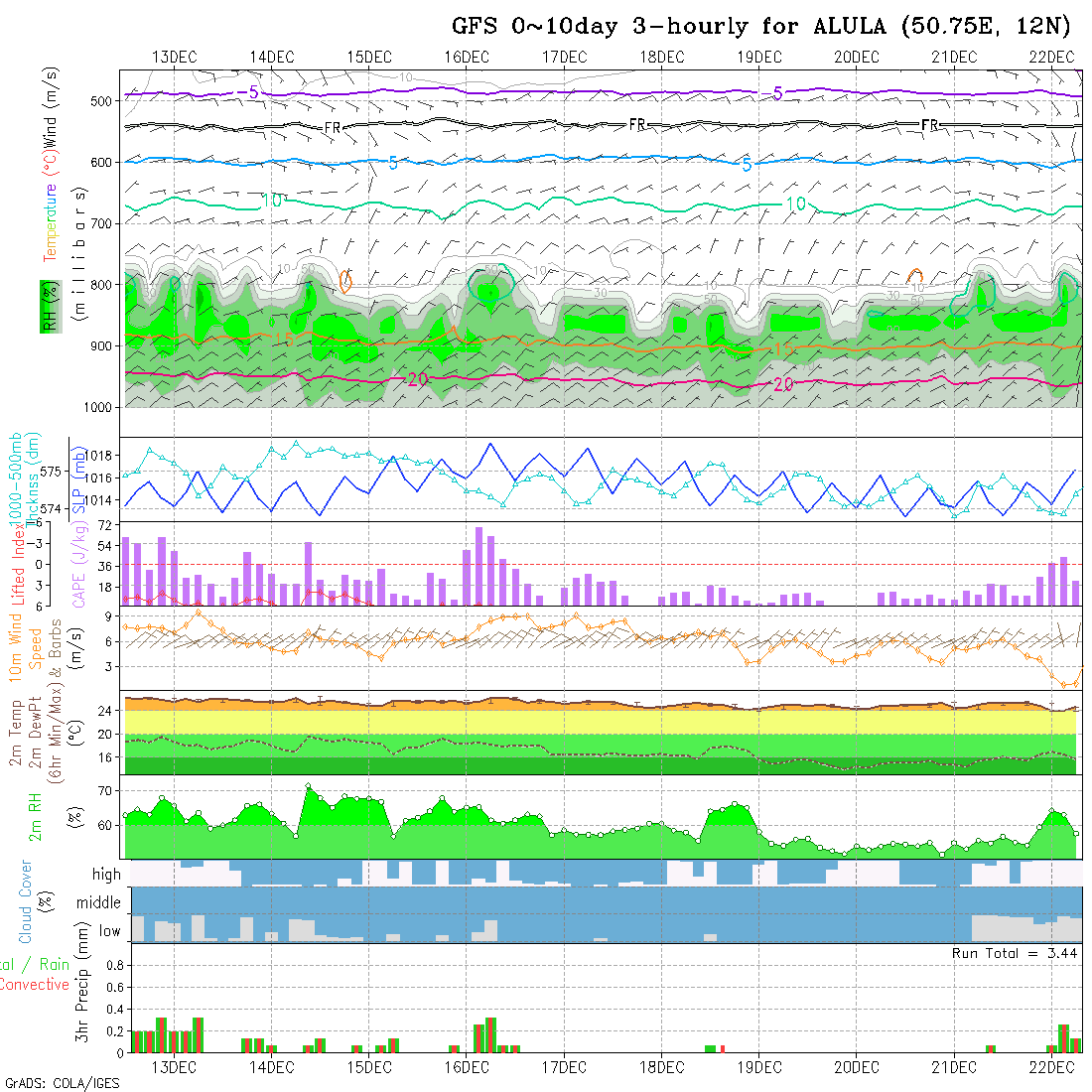Select the 16DEC date label on top axis

(467, 57)
